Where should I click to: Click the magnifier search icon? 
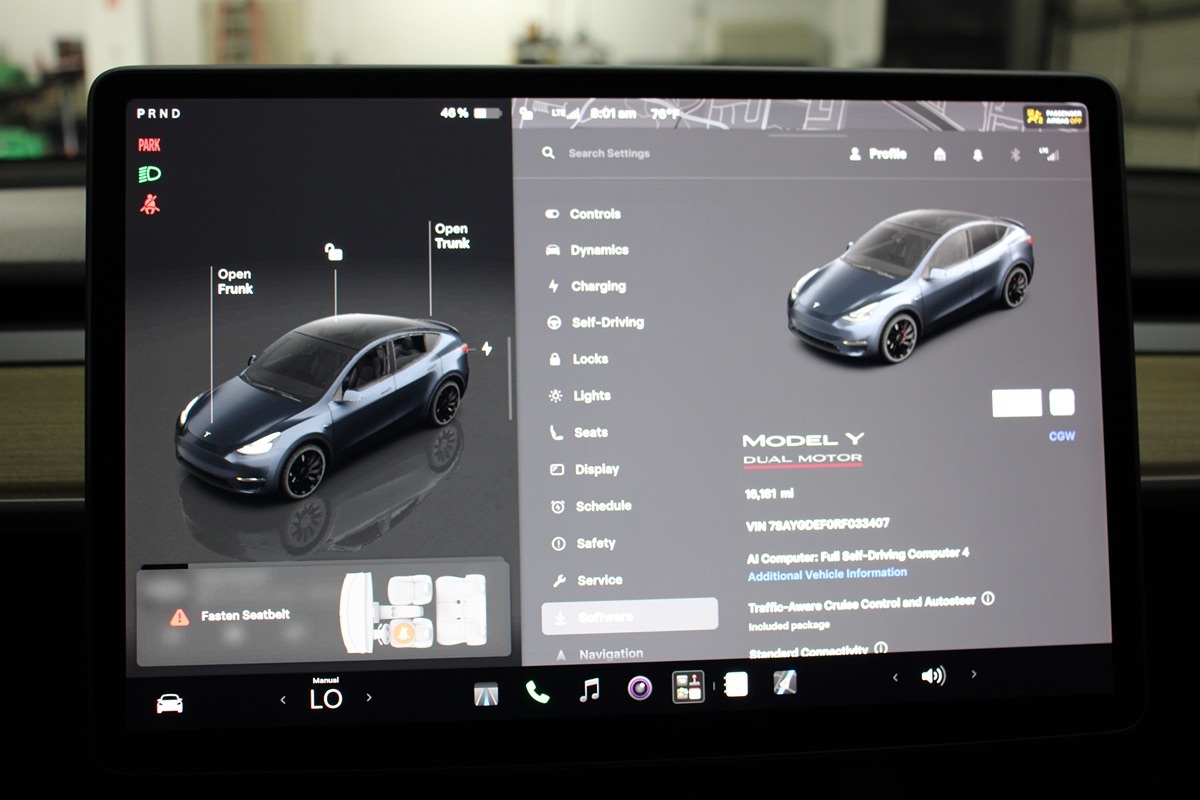[548, 153]
